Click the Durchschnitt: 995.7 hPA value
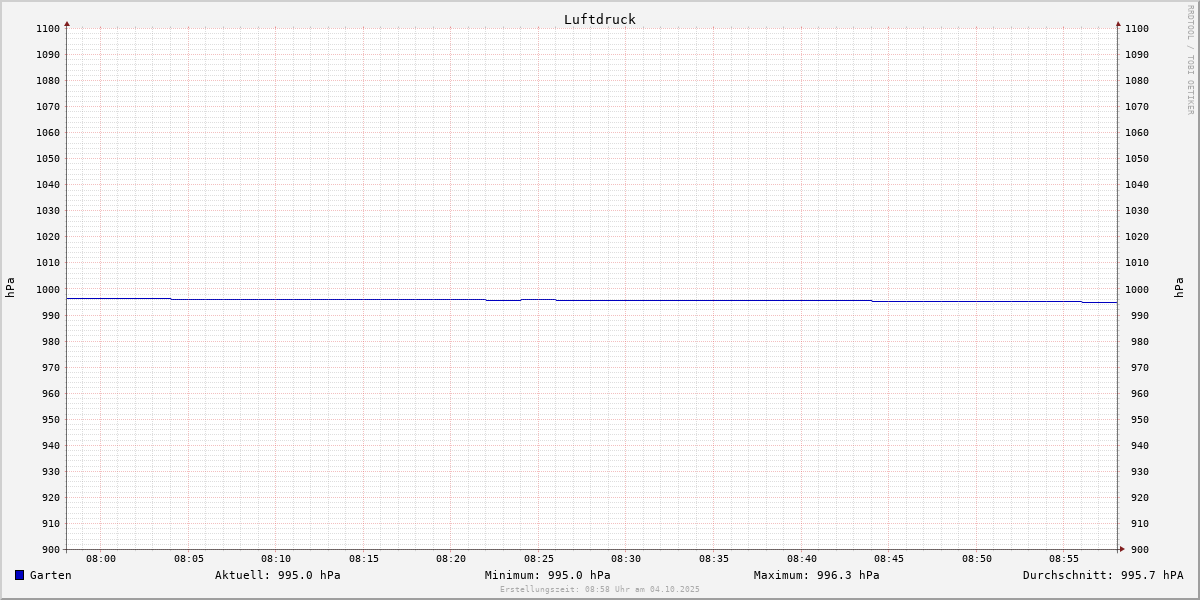1200x600 pixels. [x=1102, y=575]
